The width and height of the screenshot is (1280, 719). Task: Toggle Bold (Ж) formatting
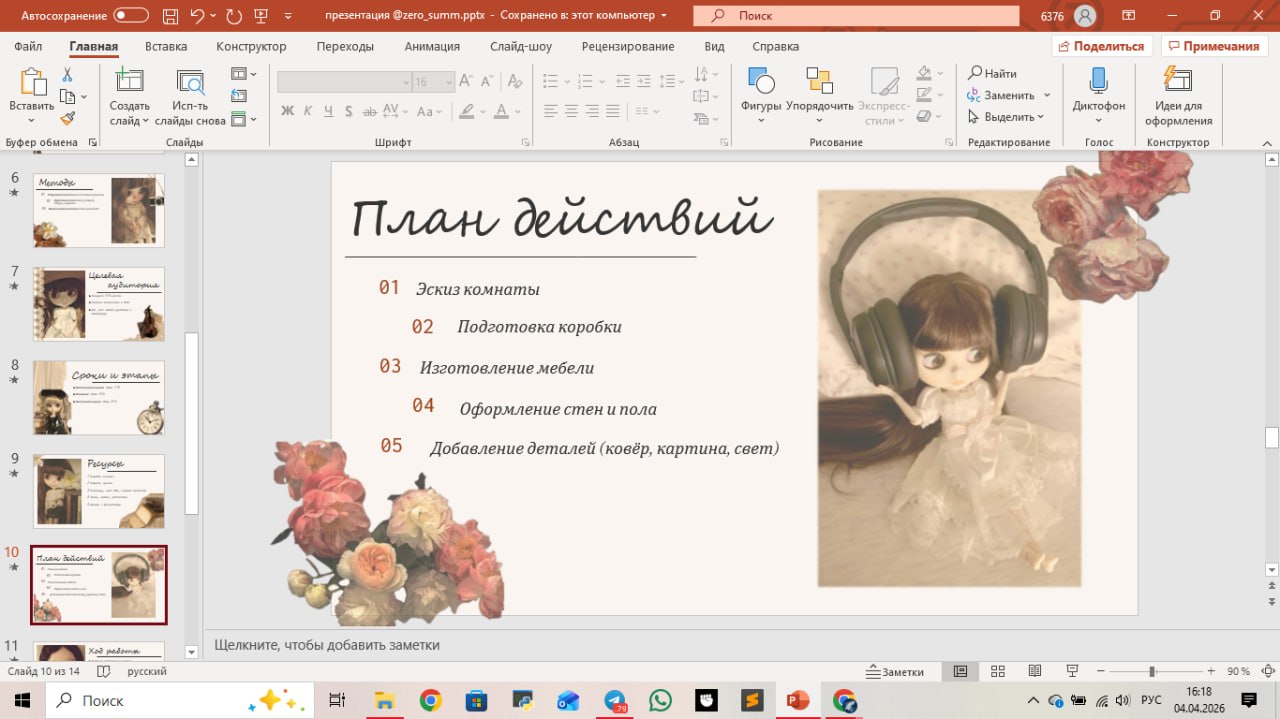point(288,111)
